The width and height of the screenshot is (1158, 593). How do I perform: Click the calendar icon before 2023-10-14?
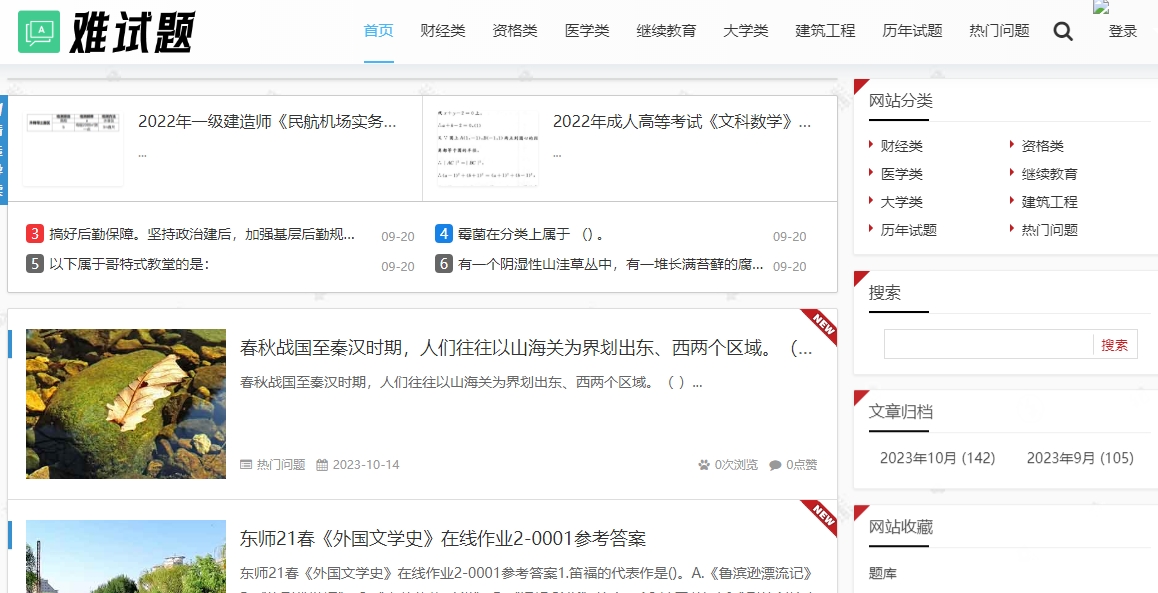tap(321, 464)
